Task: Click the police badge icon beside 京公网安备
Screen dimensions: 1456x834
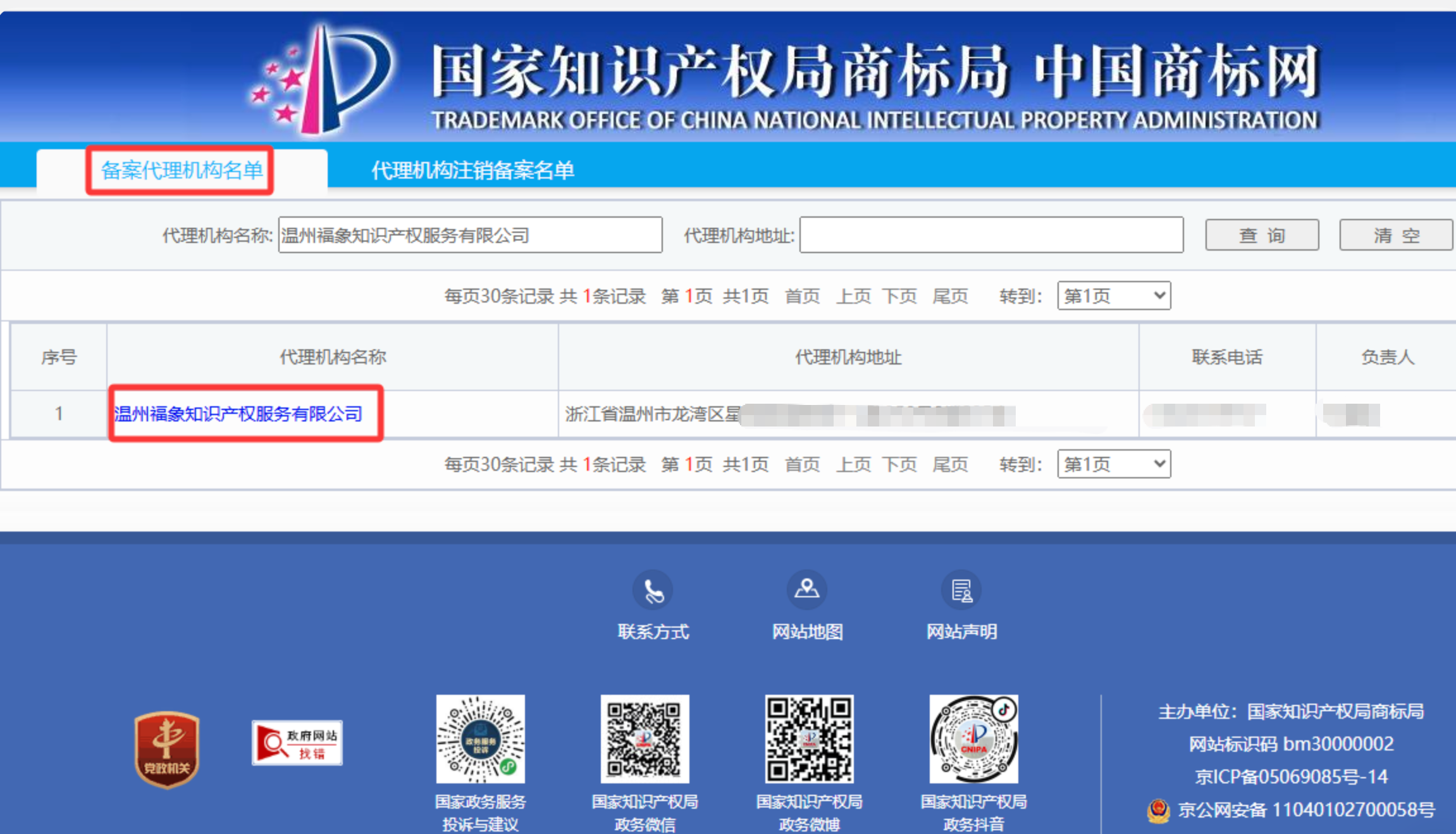Action: 1159,811
